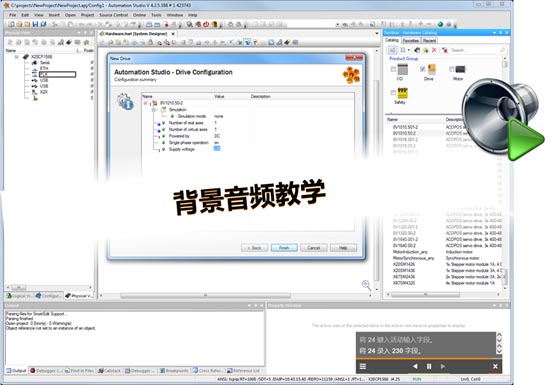551x385 pixels.
Task: Click the Save icon in main toolbar
Action: [x=35, y=24]
